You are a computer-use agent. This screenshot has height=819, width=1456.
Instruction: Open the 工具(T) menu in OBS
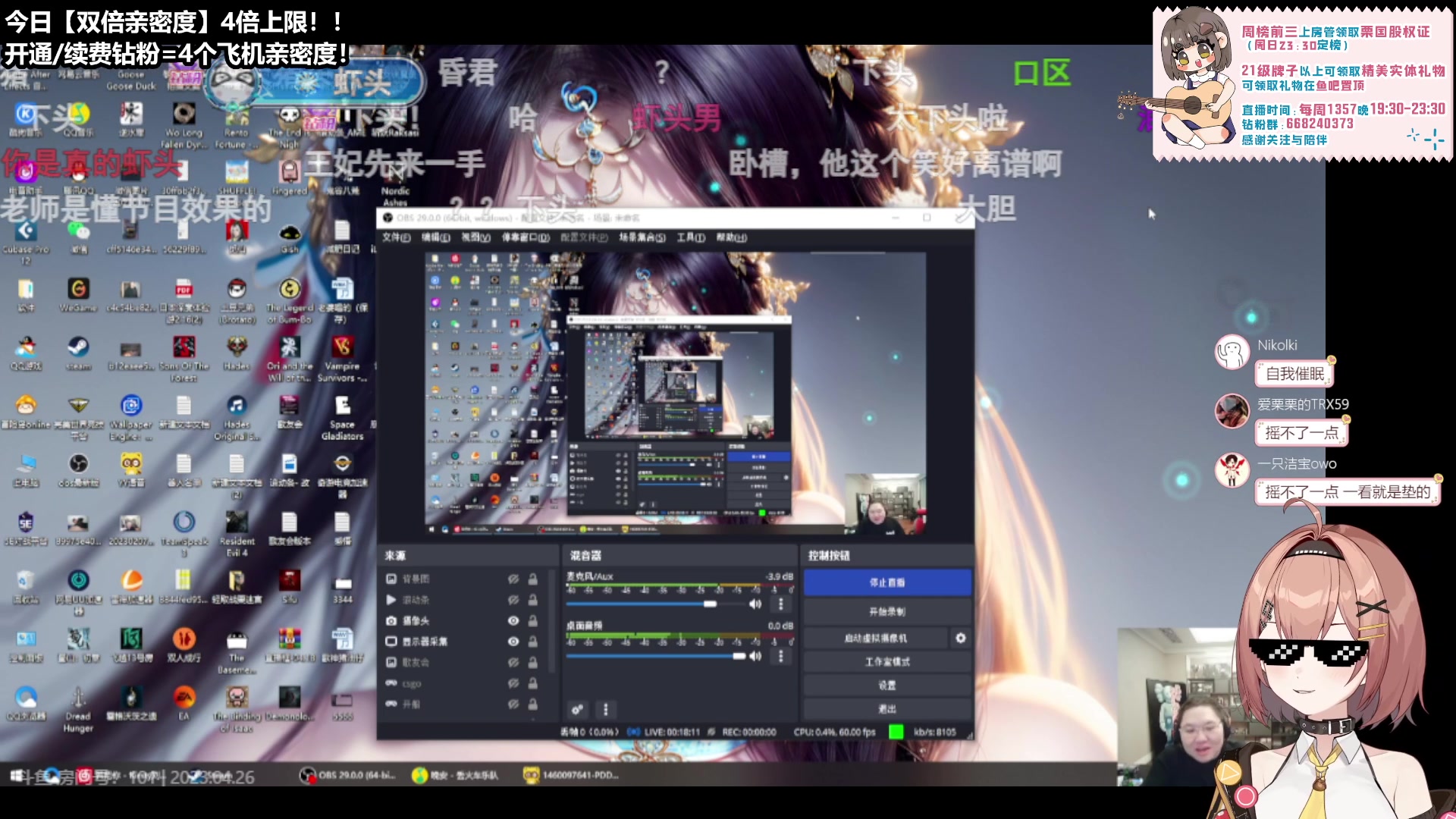[x=691, y=237]
